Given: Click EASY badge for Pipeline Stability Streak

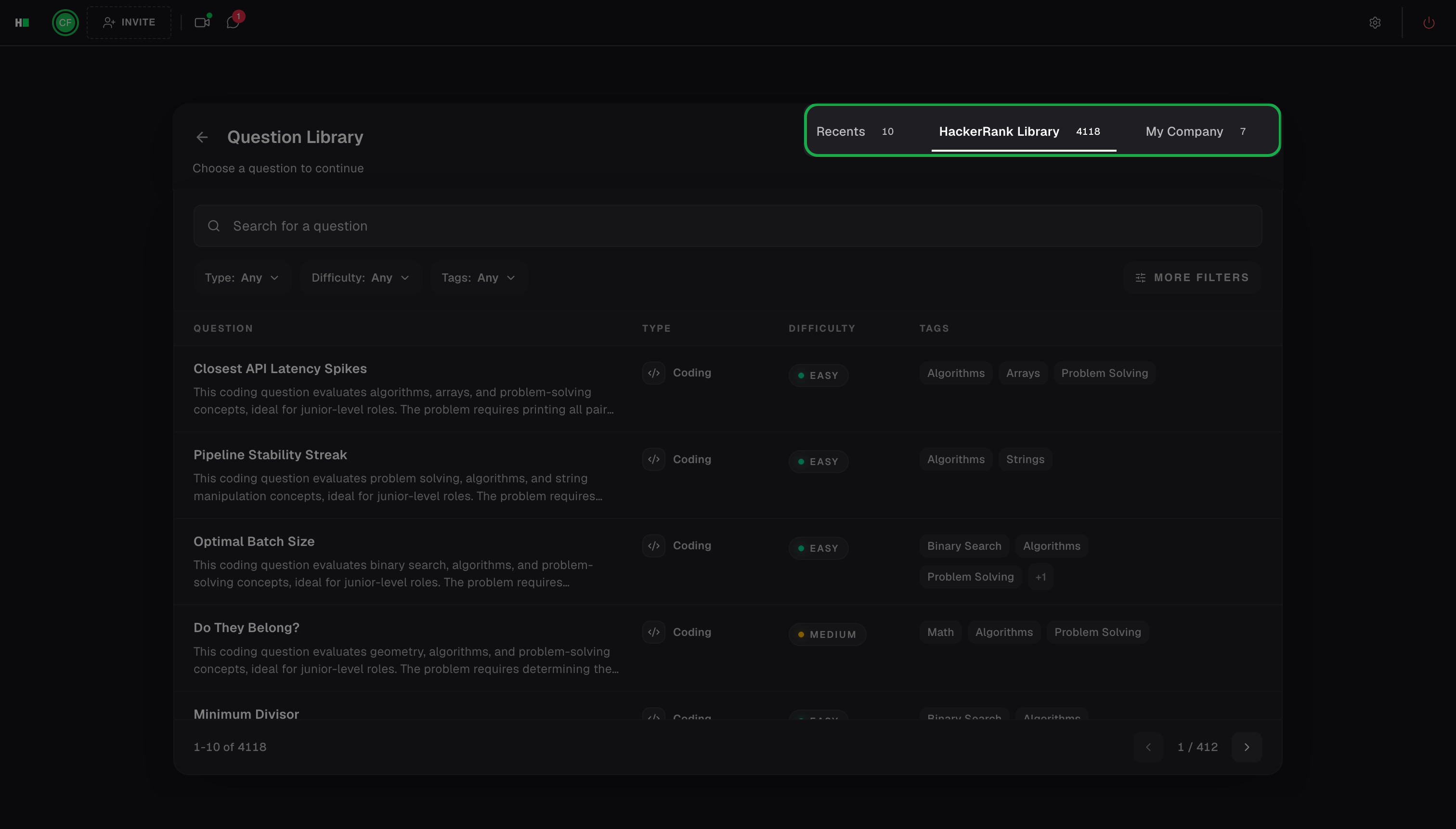Looking at the screenshot, I should [x=818, y=462].
